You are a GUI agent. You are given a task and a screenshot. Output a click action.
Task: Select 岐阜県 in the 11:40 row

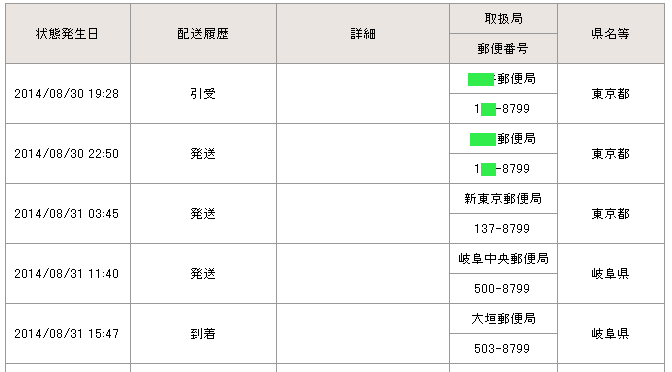611,273
